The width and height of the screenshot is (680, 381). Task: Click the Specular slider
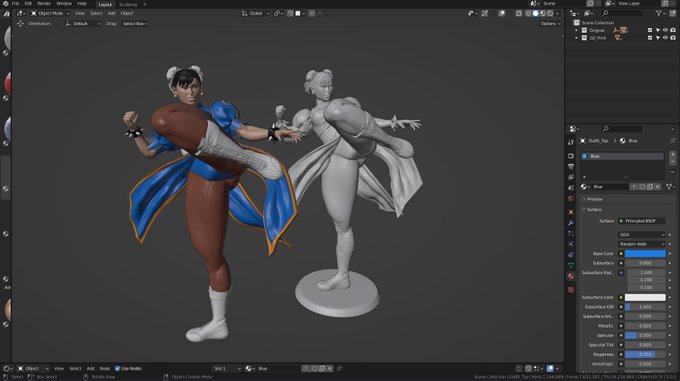tap(645, 335)
